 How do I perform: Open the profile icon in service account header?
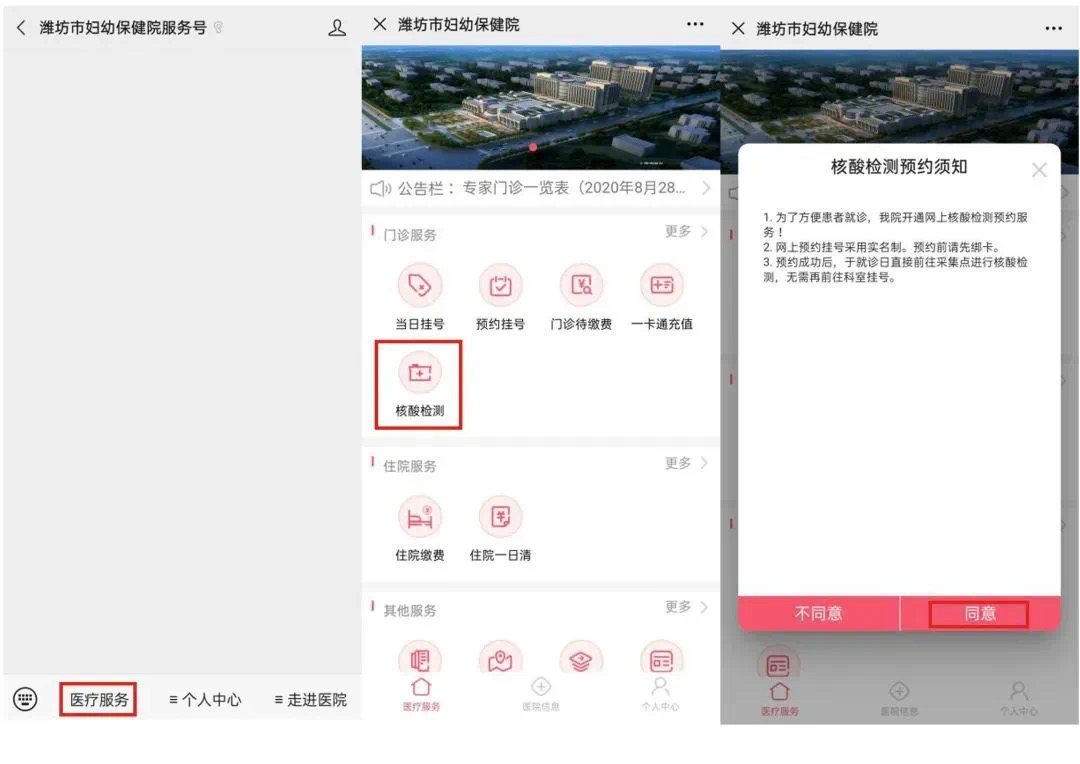[x=337, y=28]
